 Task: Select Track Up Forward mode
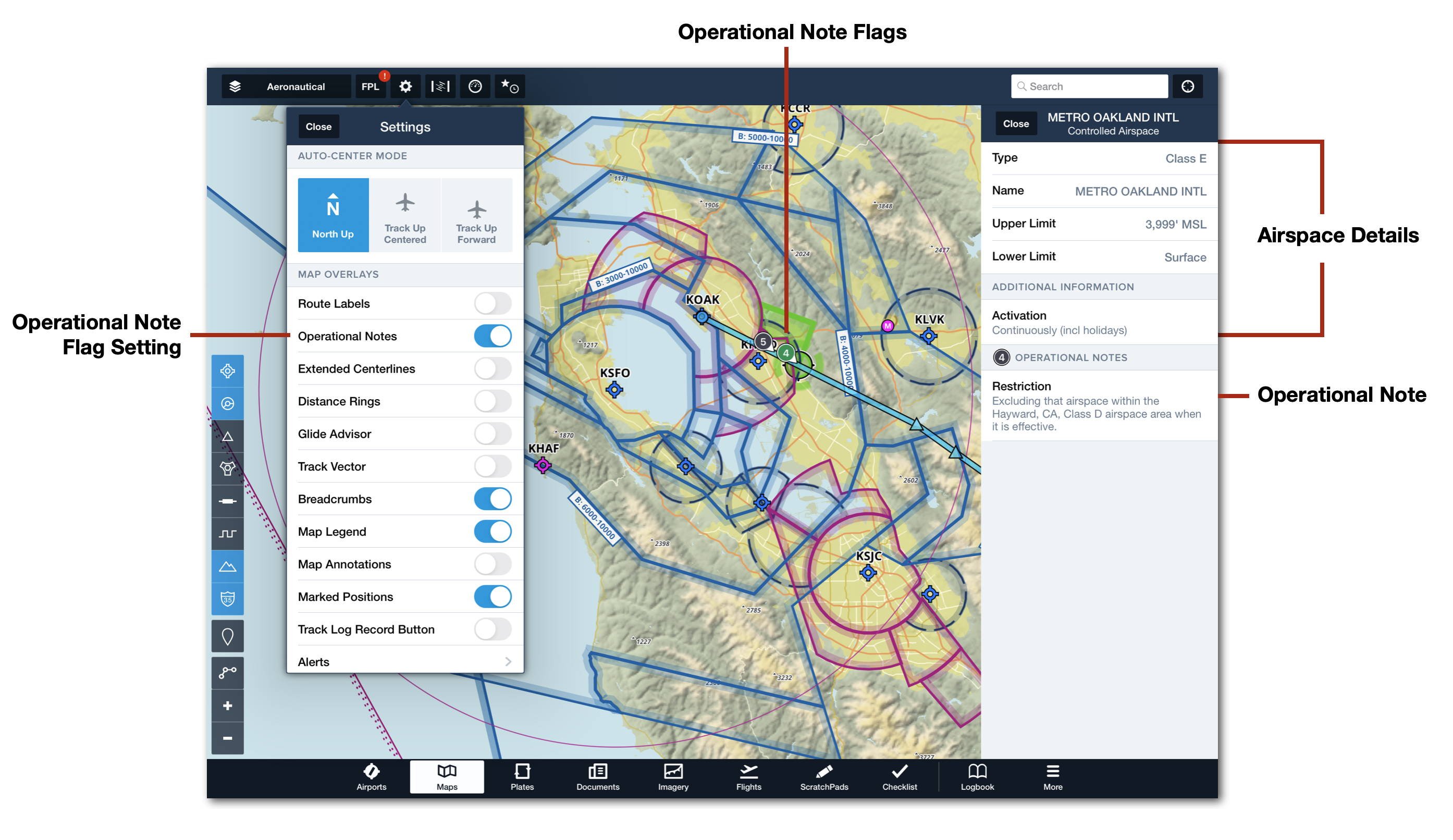[476, 215]
